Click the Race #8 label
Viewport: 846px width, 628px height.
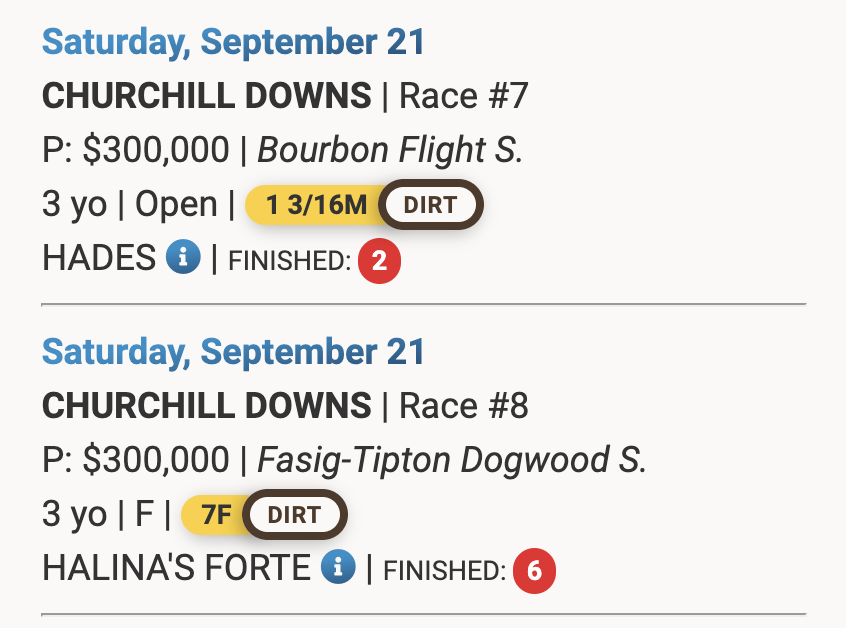[463, 406]
